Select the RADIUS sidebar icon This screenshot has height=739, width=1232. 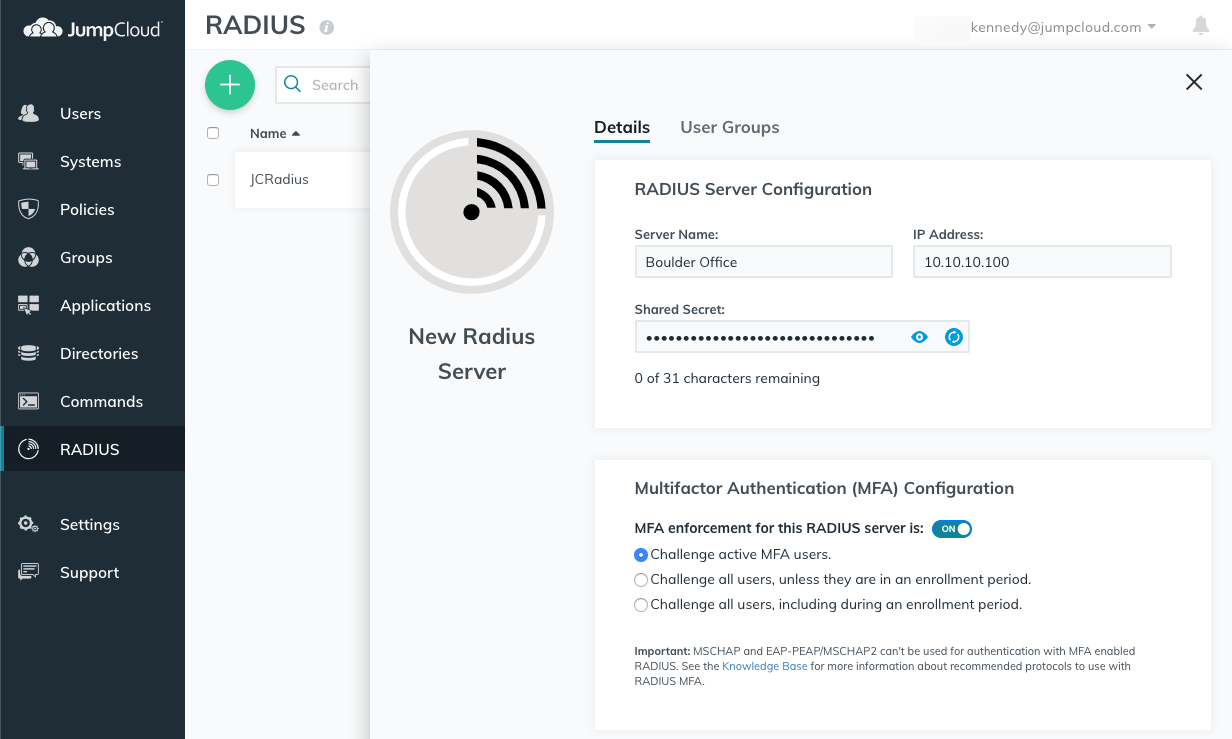tap(29, 449)
